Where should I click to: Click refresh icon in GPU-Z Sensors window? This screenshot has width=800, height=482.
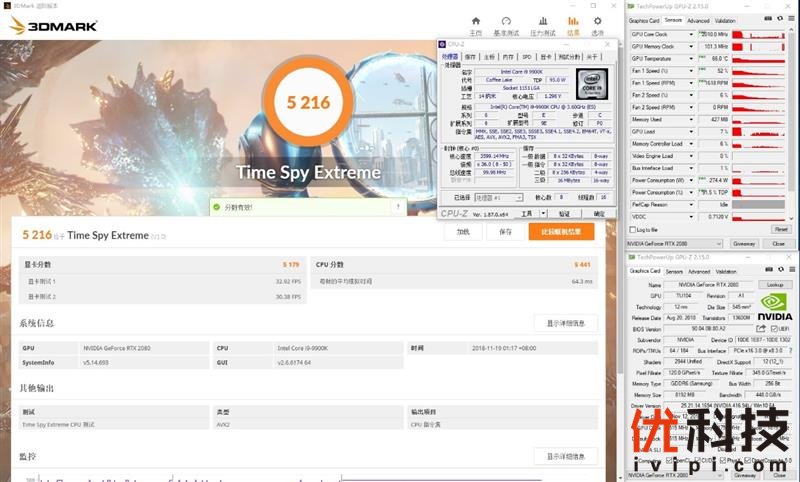(780, 19)
